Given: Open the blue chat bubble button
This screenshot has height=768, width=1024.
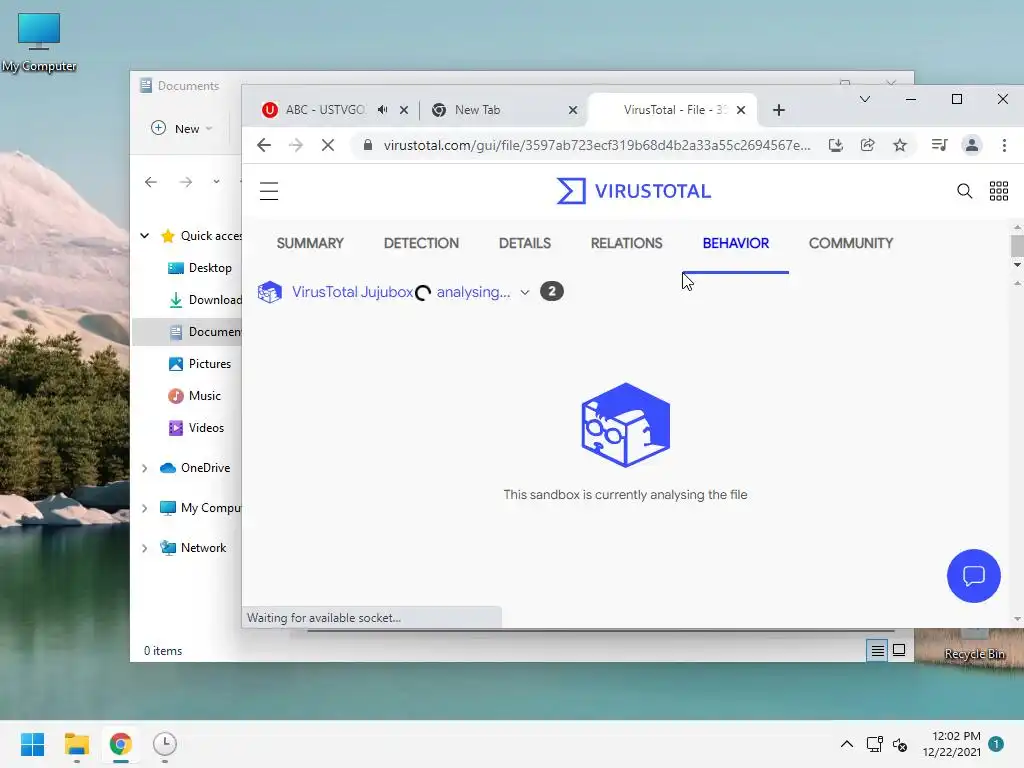Looking at the screenshot, I should pyautogui.click(x=974, y=575).
